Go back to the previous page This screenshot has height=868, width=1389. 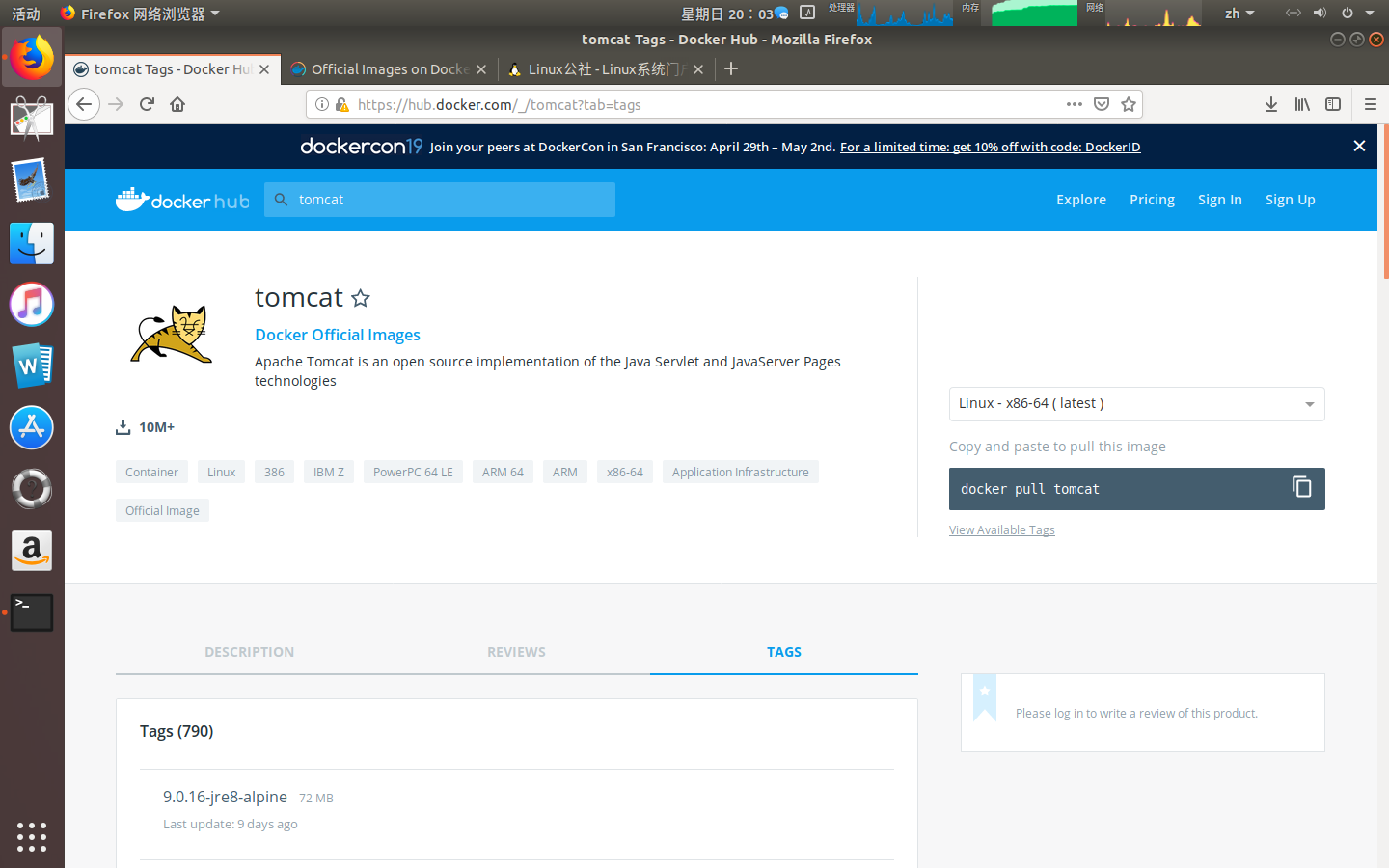[x=84, y=104]
